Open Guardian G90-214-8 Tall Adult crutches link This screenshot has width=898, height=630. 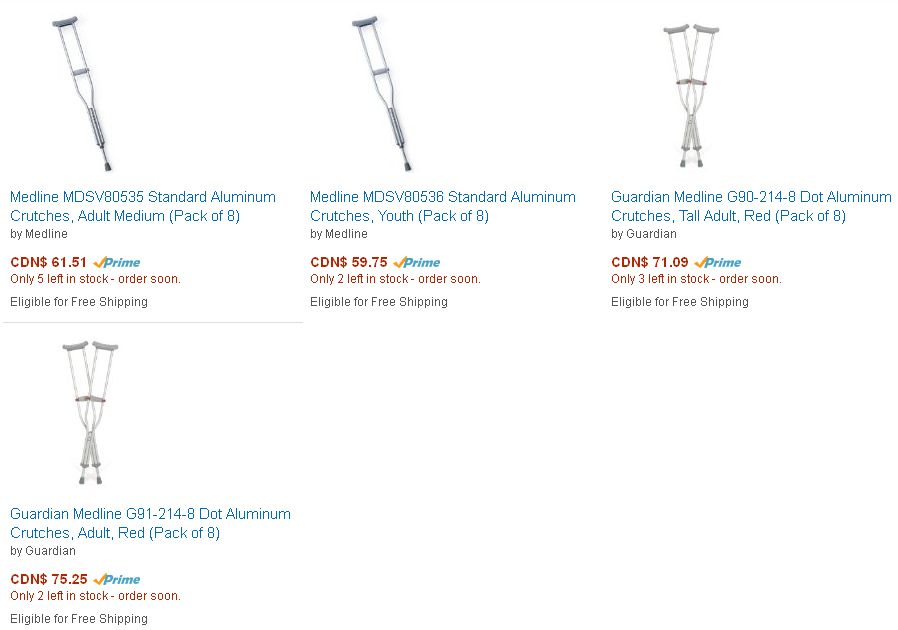coord(751,206)
